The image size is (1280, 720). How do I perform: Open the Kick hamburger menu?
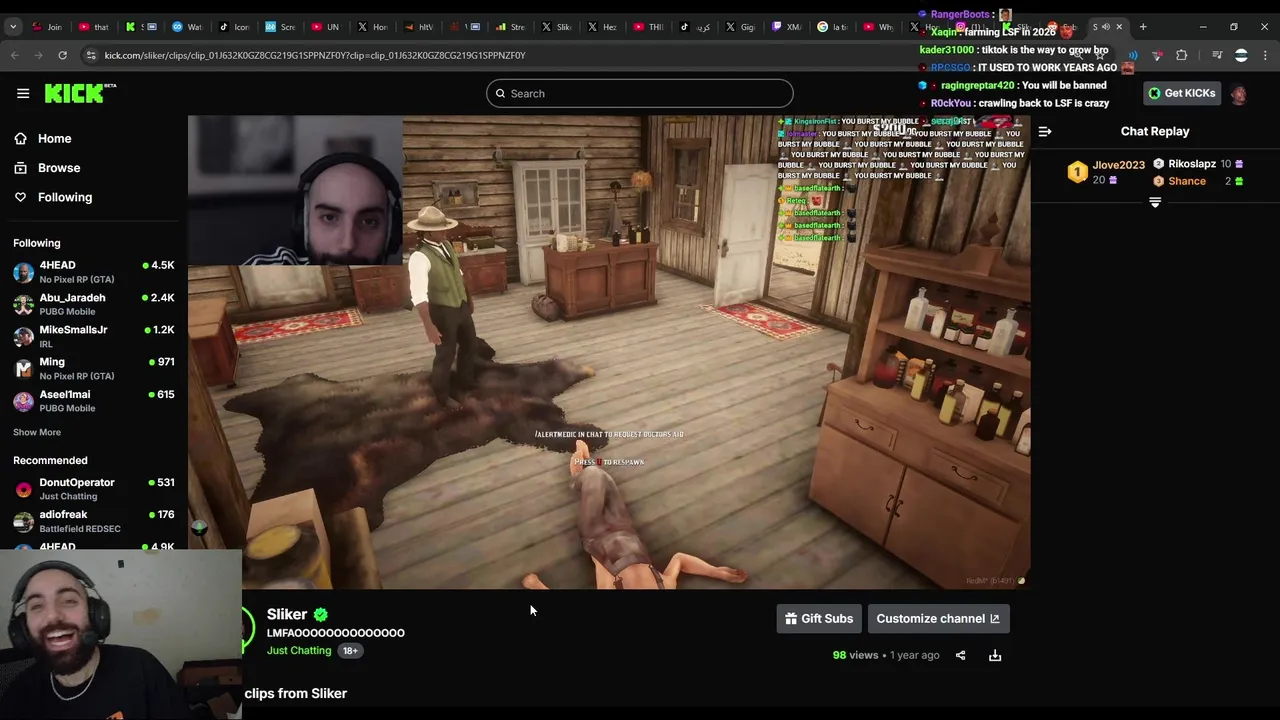tap(23, 93)
